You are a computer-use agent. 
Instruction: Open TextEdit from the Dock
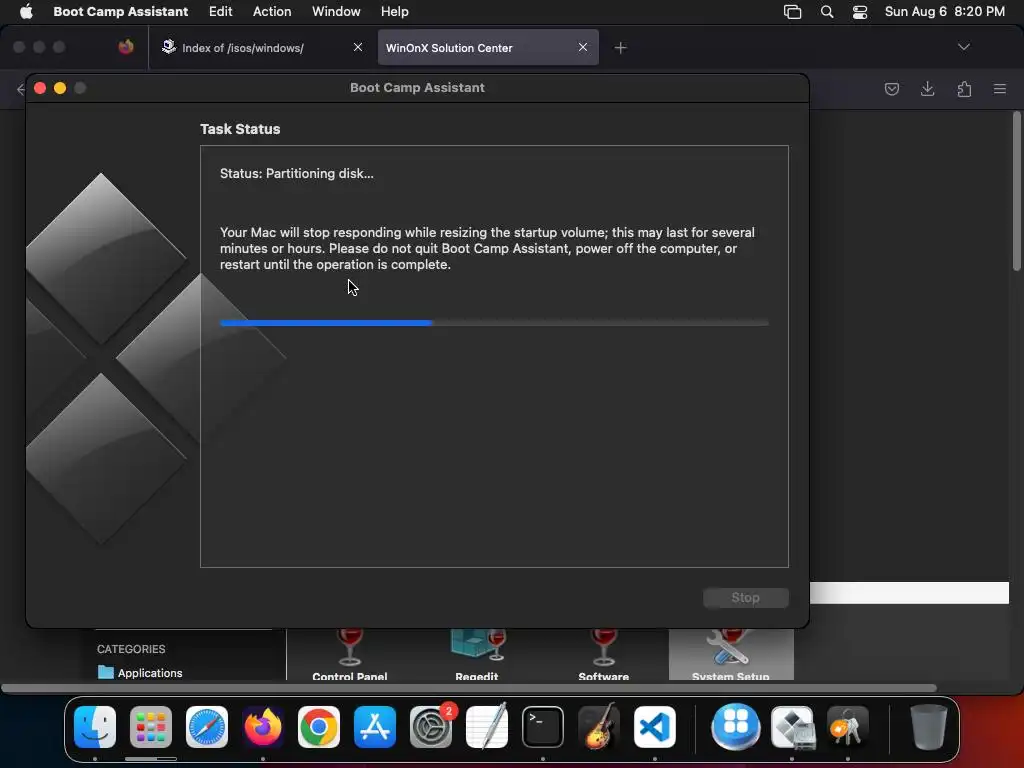coord(487,727)
